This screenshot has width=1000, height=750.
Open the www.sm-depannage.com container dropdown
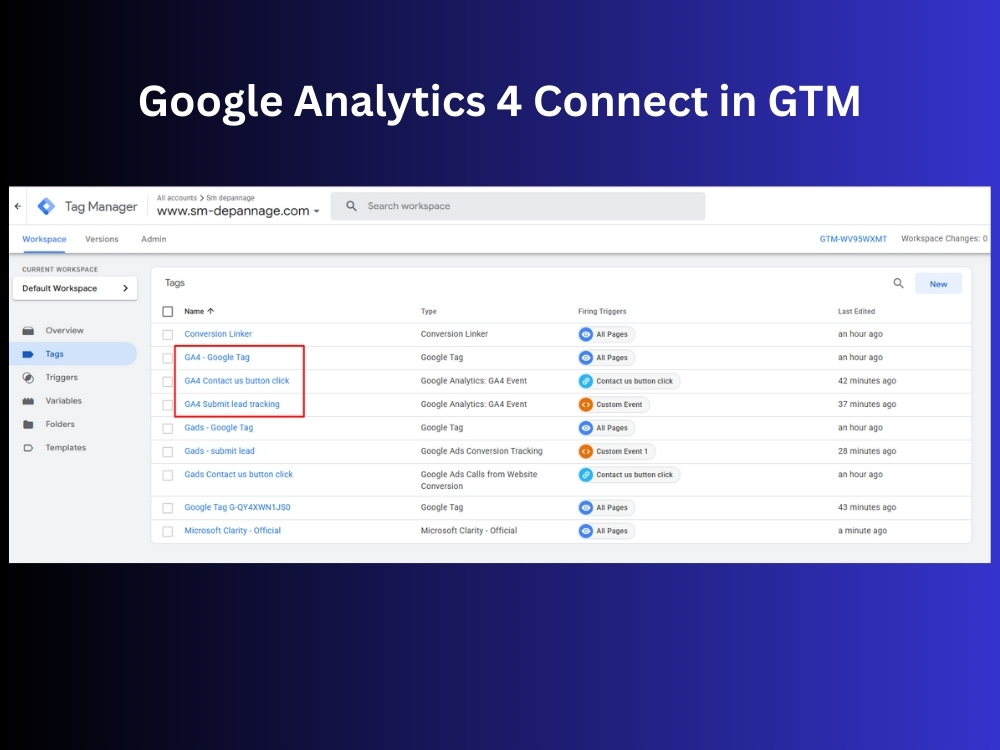238,210
